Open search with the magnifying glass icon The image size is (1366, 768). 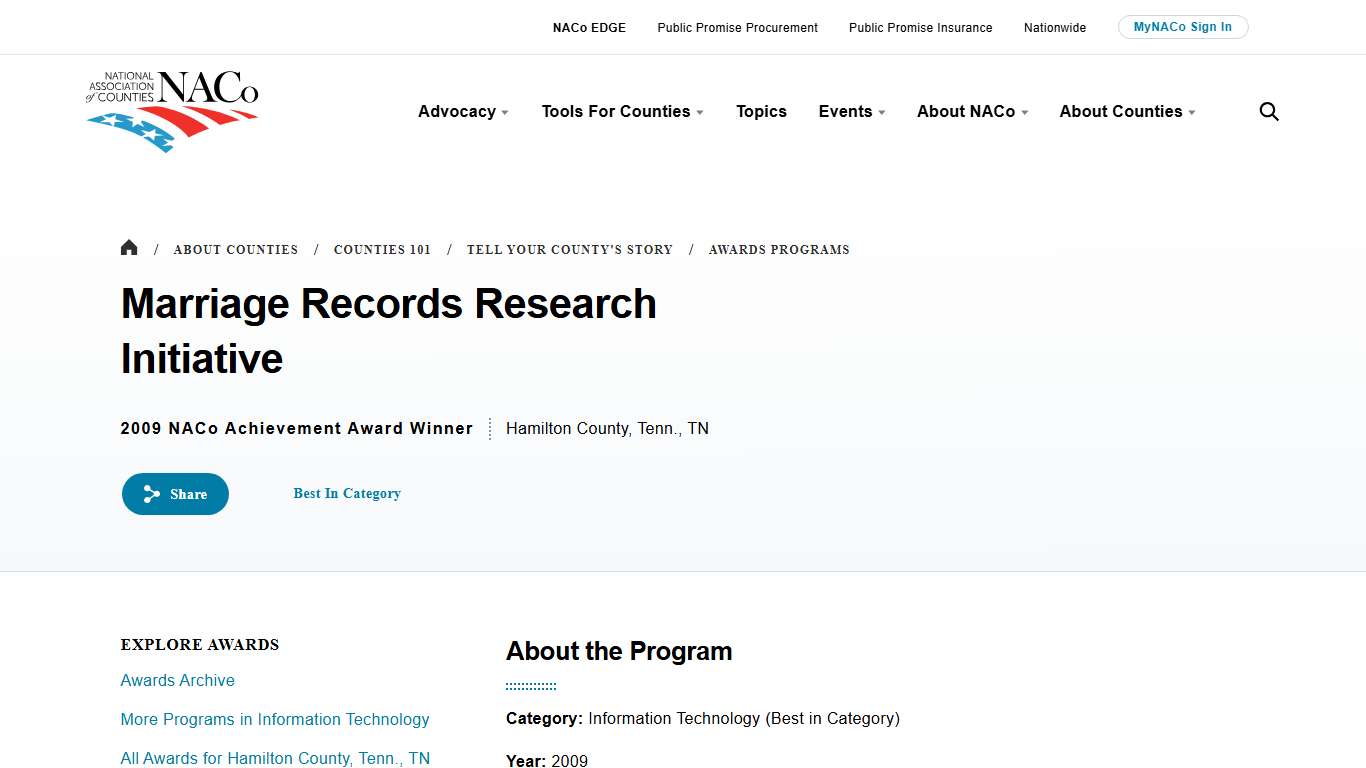1268,111
